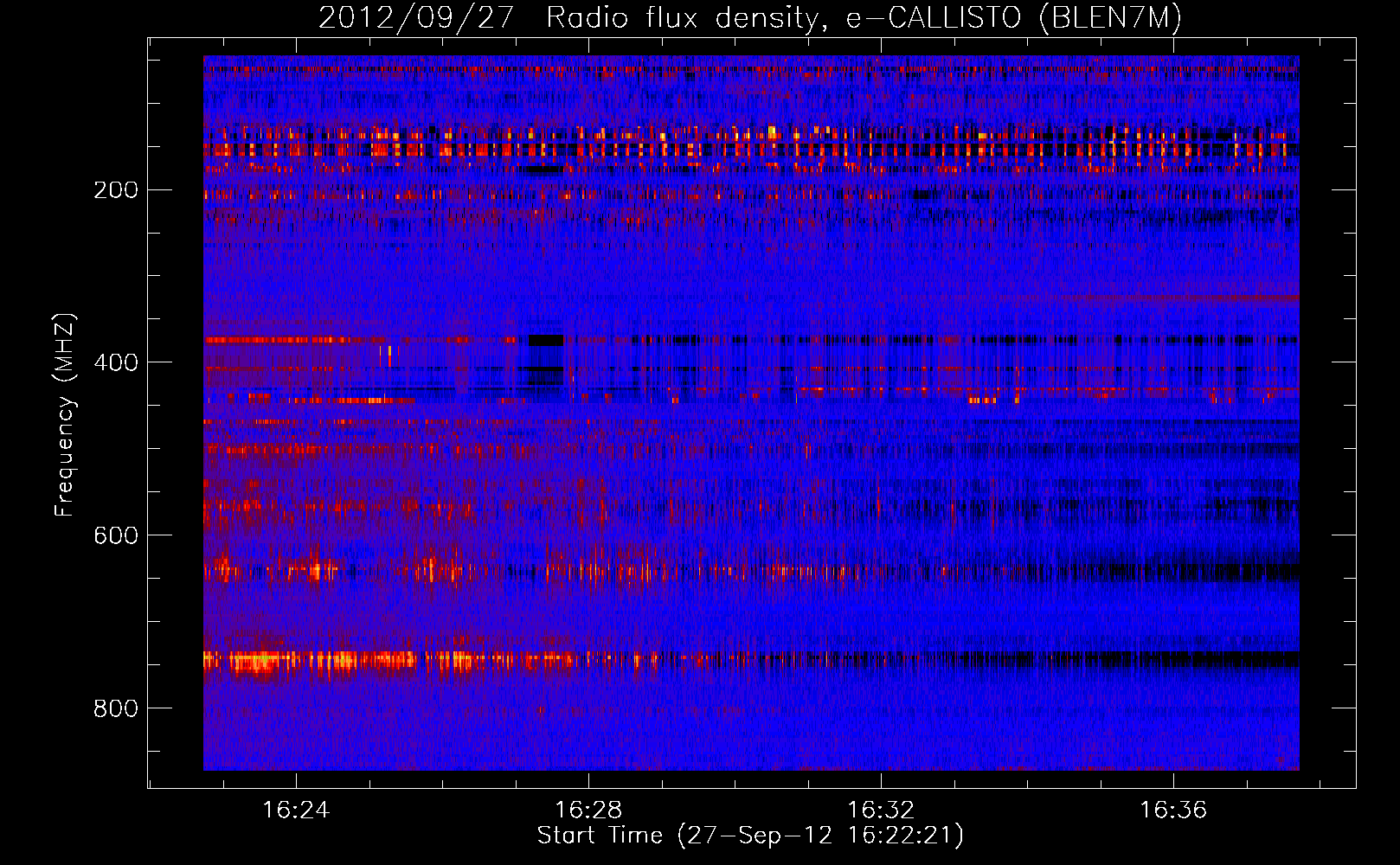Click the 16:32 time axis label
This screenshot has width=1400, height=865.
pyautogui.click(x=881, y=811)
